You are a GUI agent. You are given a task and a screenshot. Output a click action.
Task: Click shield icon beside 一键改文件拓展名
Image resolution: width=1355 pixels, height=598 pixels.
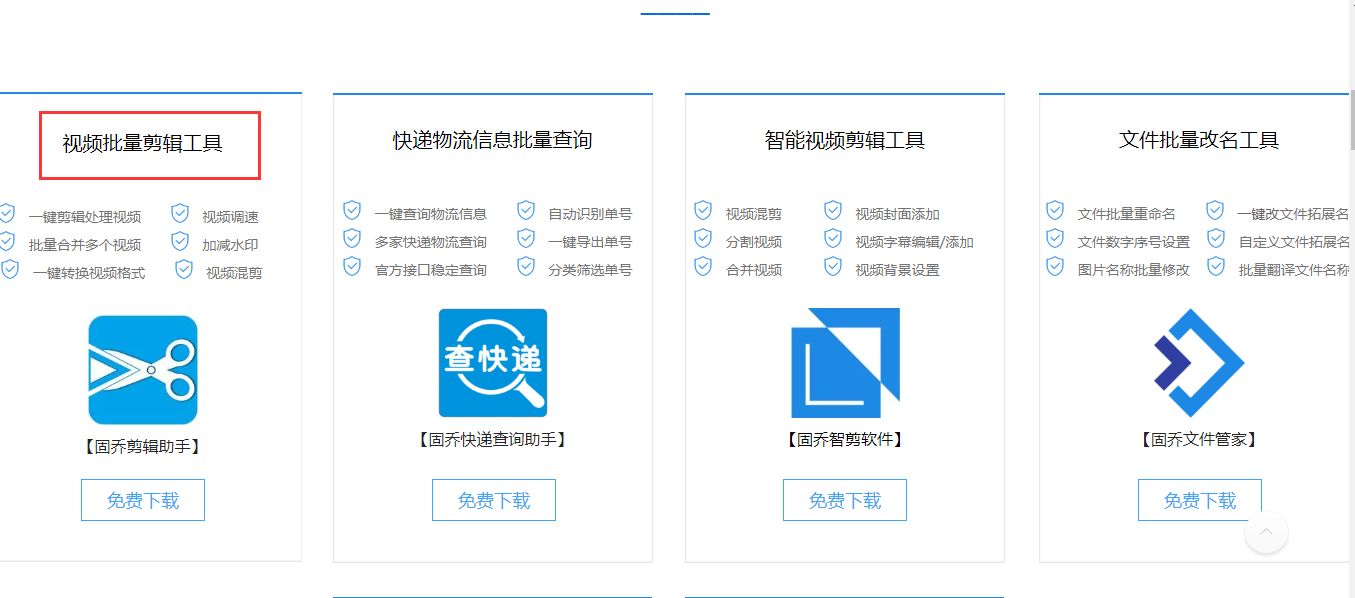click(x=1215, y=210)
